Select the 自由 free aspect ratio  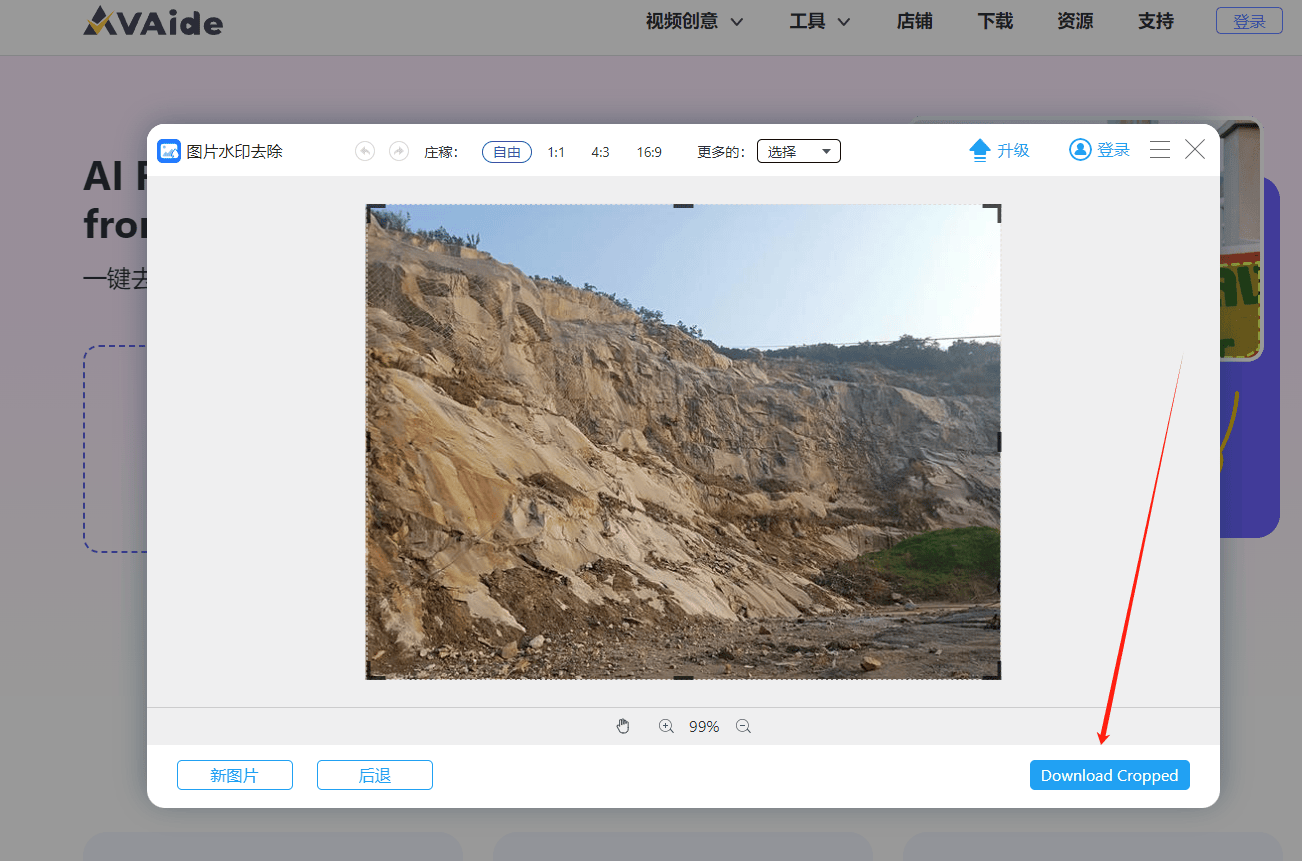506,152
